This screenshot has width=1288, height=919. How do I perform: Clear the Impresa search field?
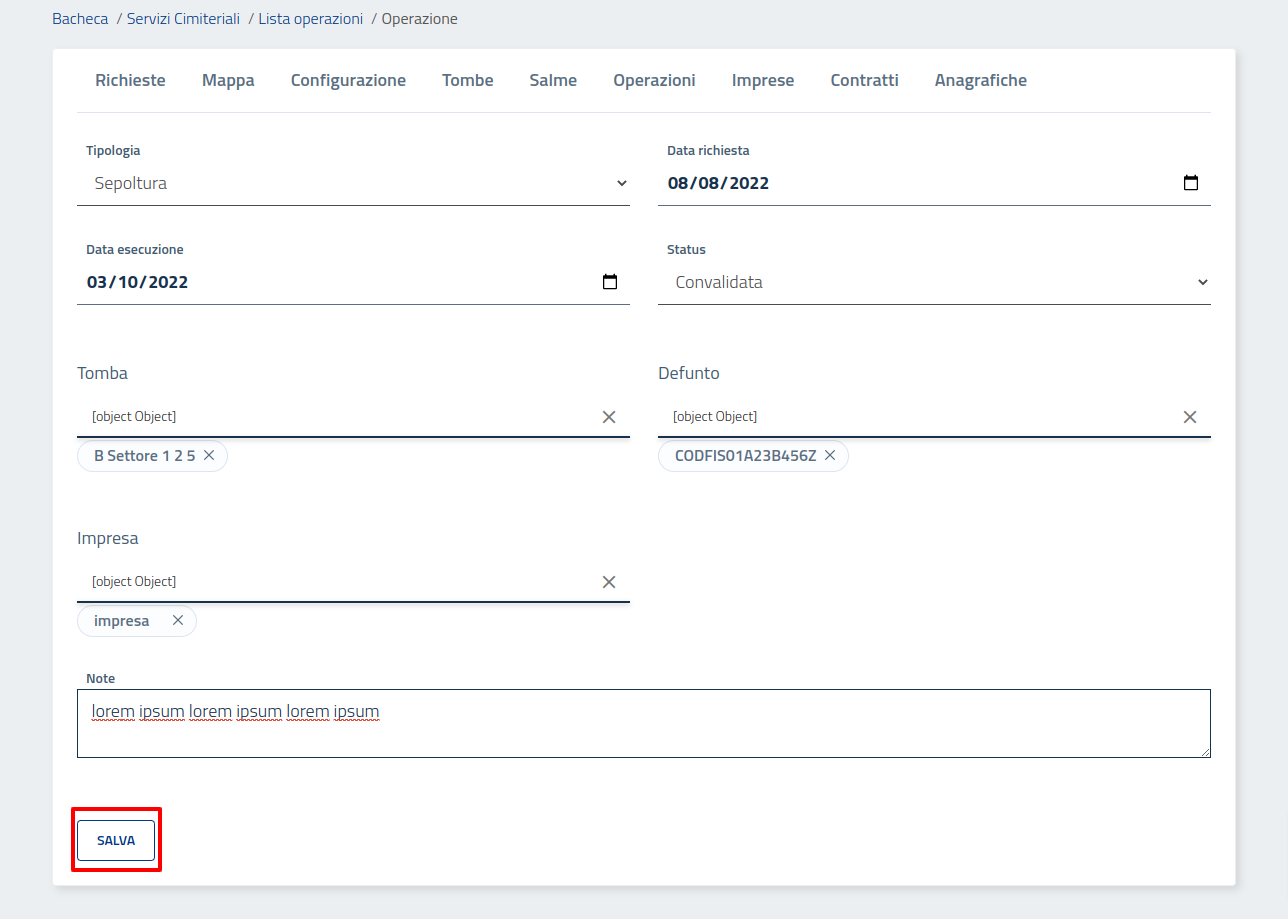click(x=608, y=582)
